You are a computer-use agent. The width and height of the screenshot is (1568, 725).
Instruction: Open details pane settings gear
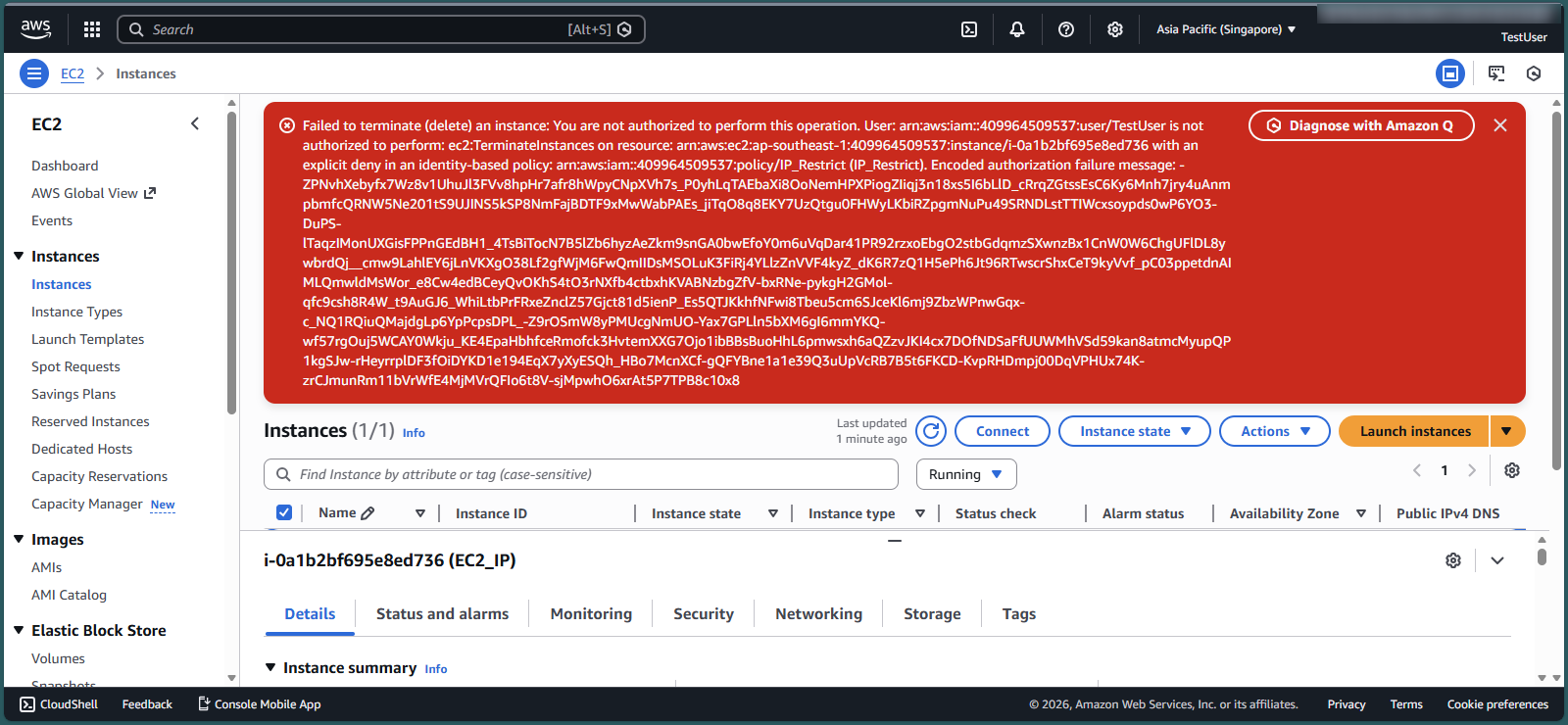pos(1453,560)
